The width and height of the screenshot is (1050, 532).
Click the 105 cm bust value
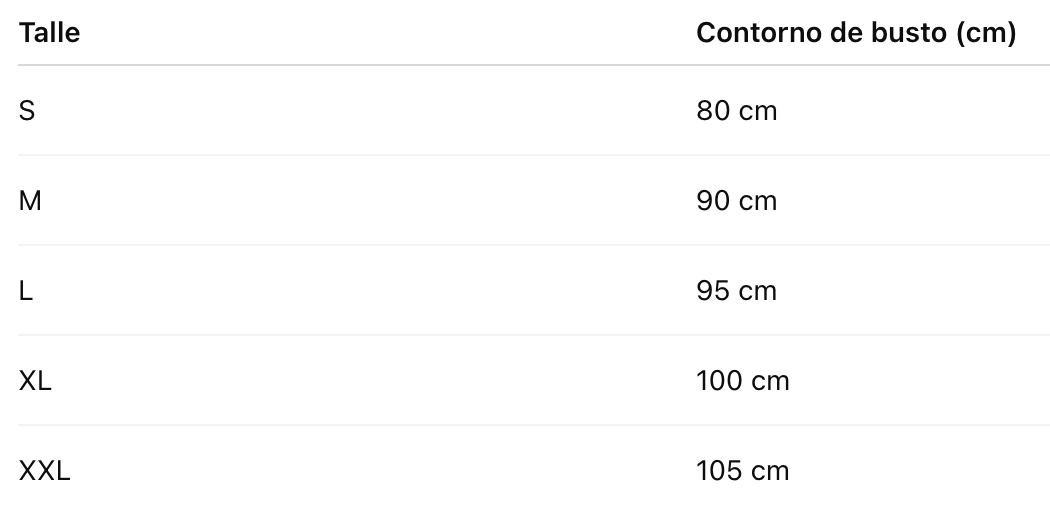click(x=743, y=470)
